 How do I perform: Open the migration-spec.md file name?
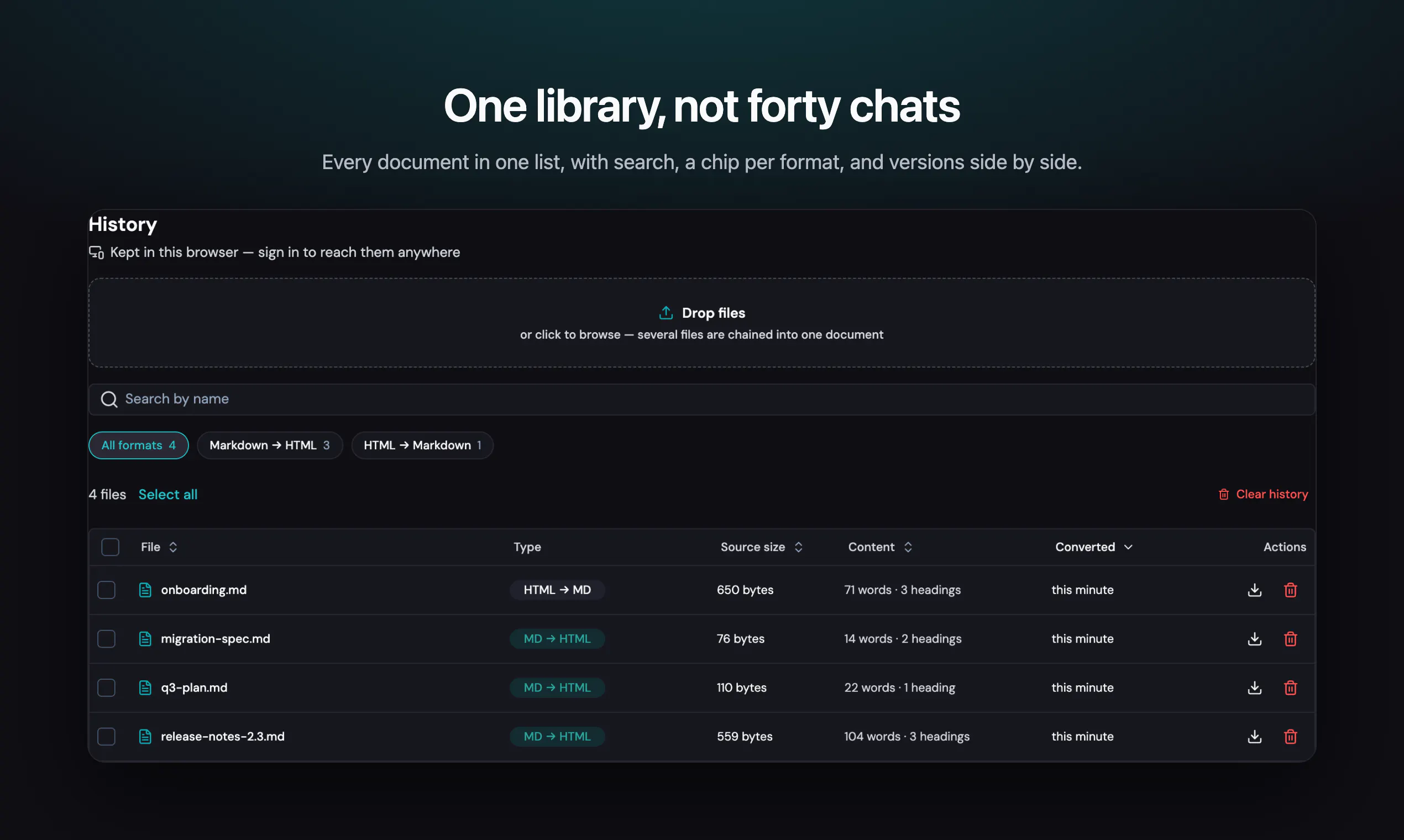[x=215, y=638]
